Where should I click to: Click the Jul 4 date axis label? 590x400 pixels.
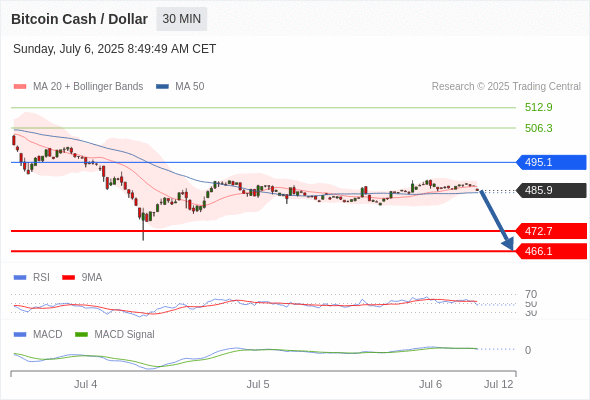point(85,384)
